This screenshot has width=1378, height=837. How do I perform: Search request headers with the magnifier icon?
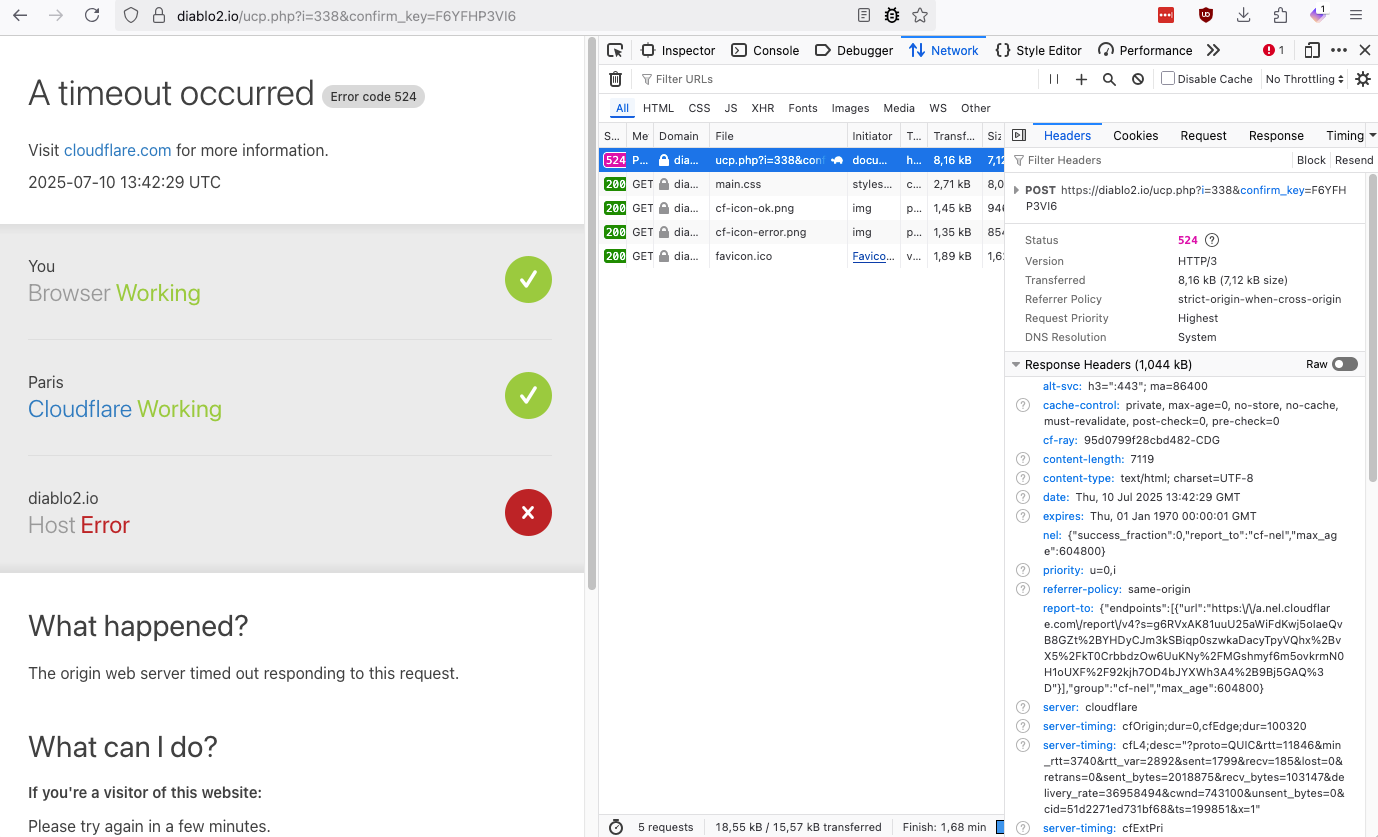(1110, 79)
